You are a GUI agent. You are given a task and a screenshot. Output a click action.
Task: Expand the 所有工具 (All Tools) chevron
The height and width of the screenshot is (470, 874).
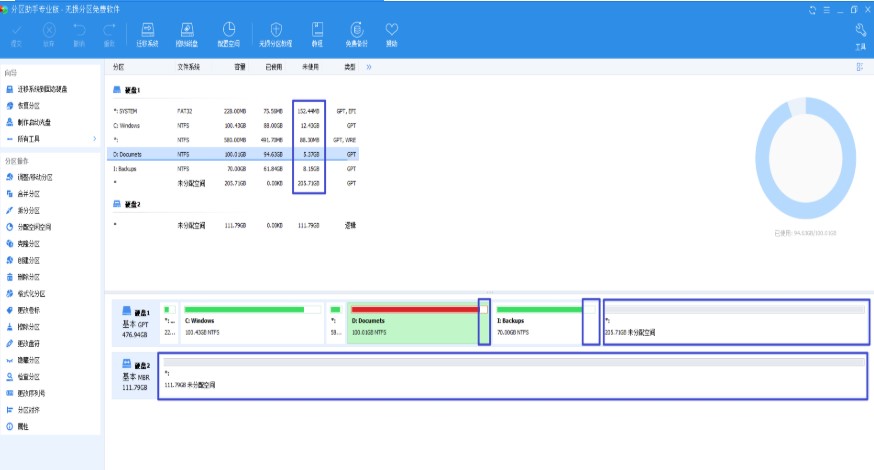95,138
